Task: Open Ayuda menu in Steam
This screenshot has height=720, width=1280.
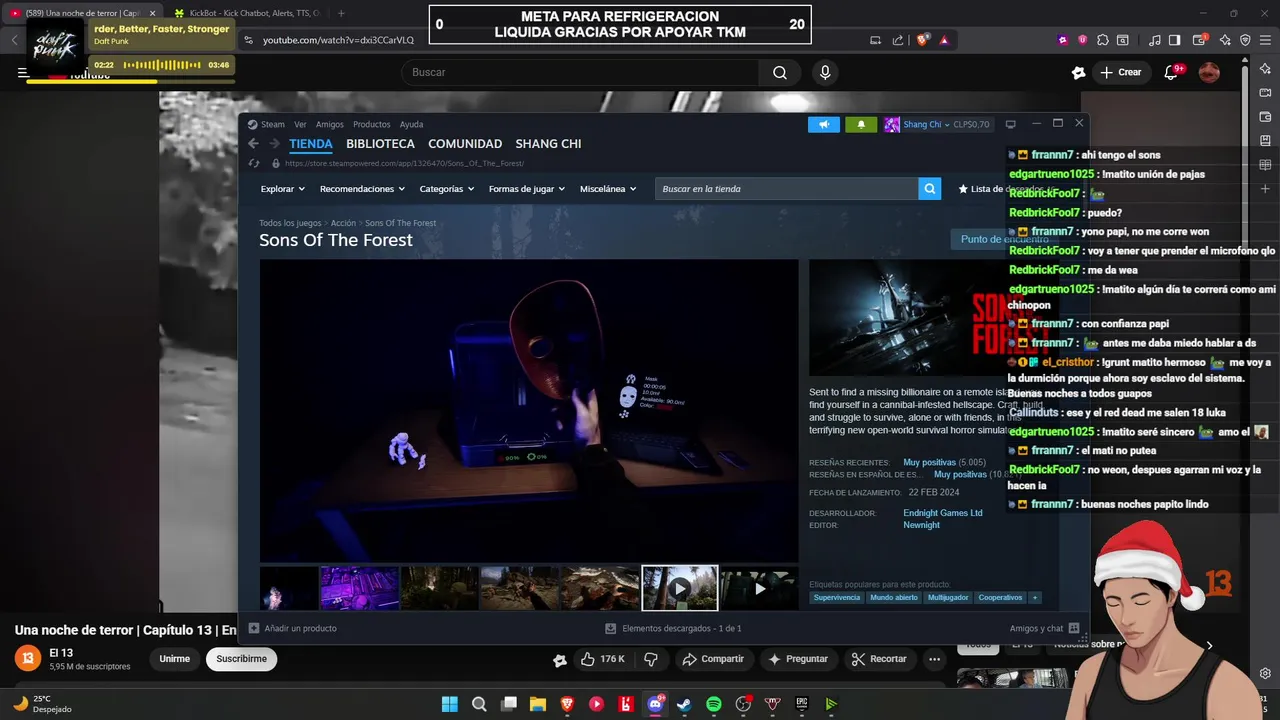Action: (412, 124)
